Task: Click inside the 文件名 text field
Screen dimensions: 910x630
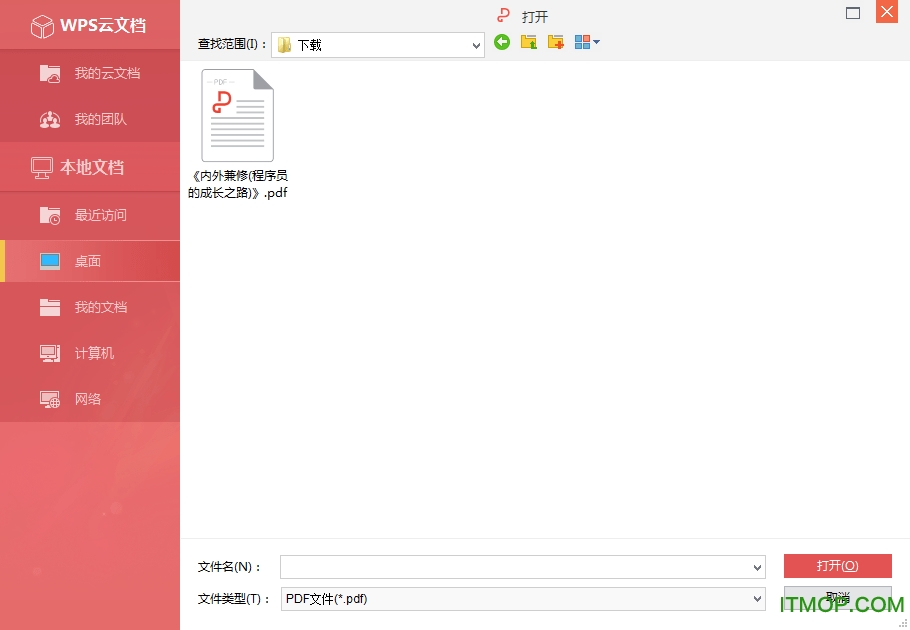Action: coord(514,567)
